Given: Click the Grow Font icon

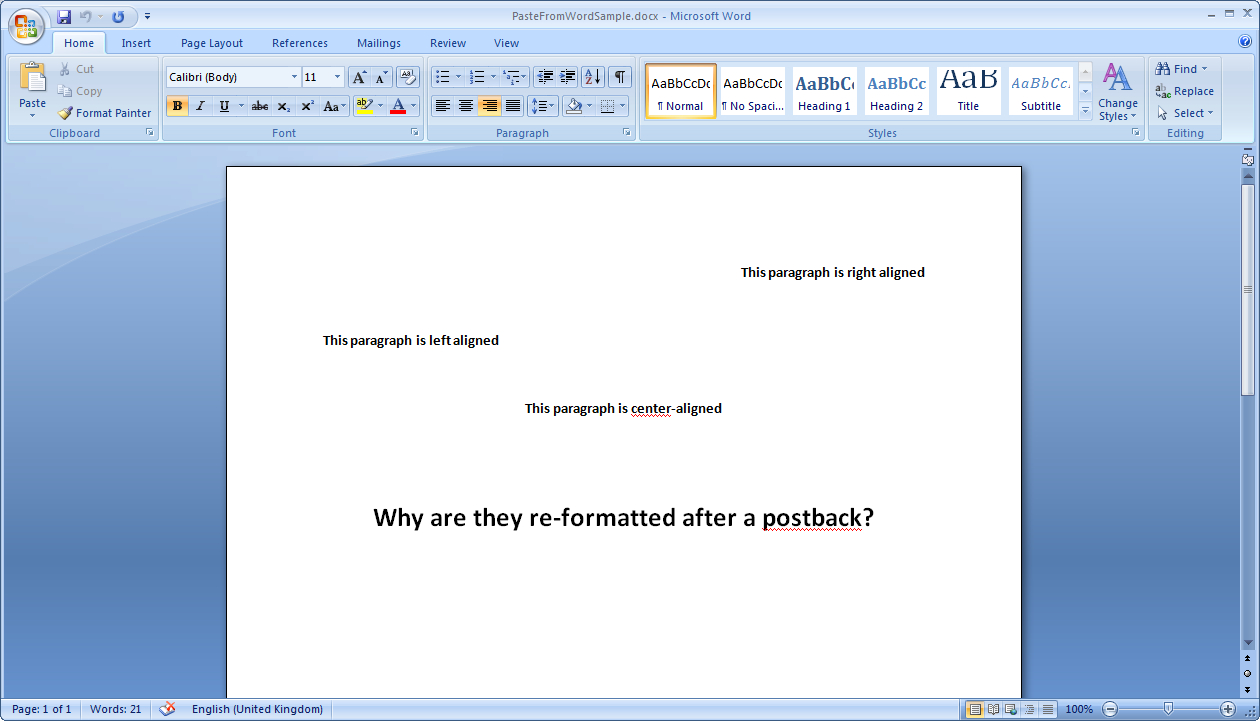Looking at the screenshot, I should (x=359, y=77).
